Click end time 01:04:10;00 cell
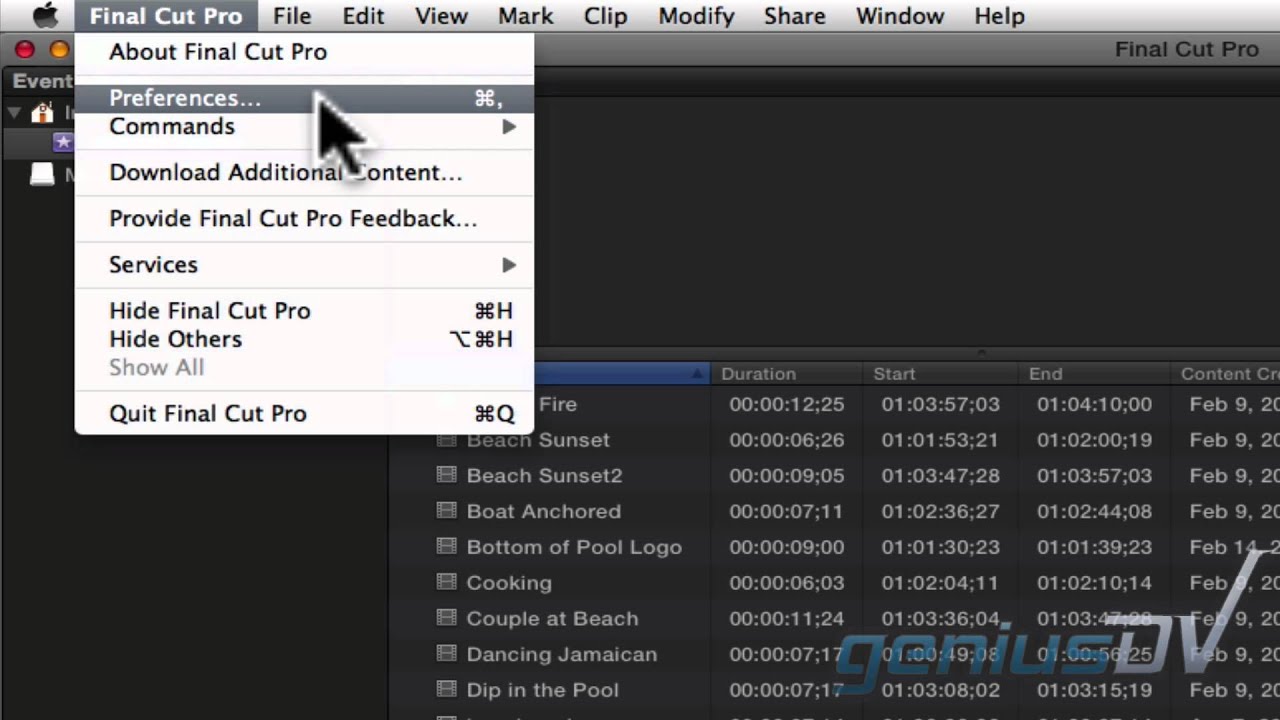Screen dimensions: 1280x720 pyautogui.click(x=1094, y=405)
